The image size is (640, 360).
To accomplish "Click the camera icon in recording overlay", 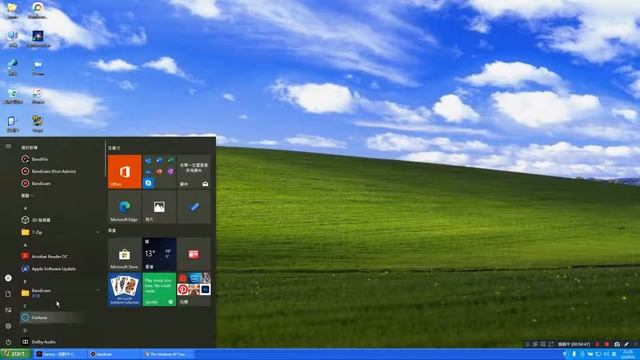I will tap(617, 344).
